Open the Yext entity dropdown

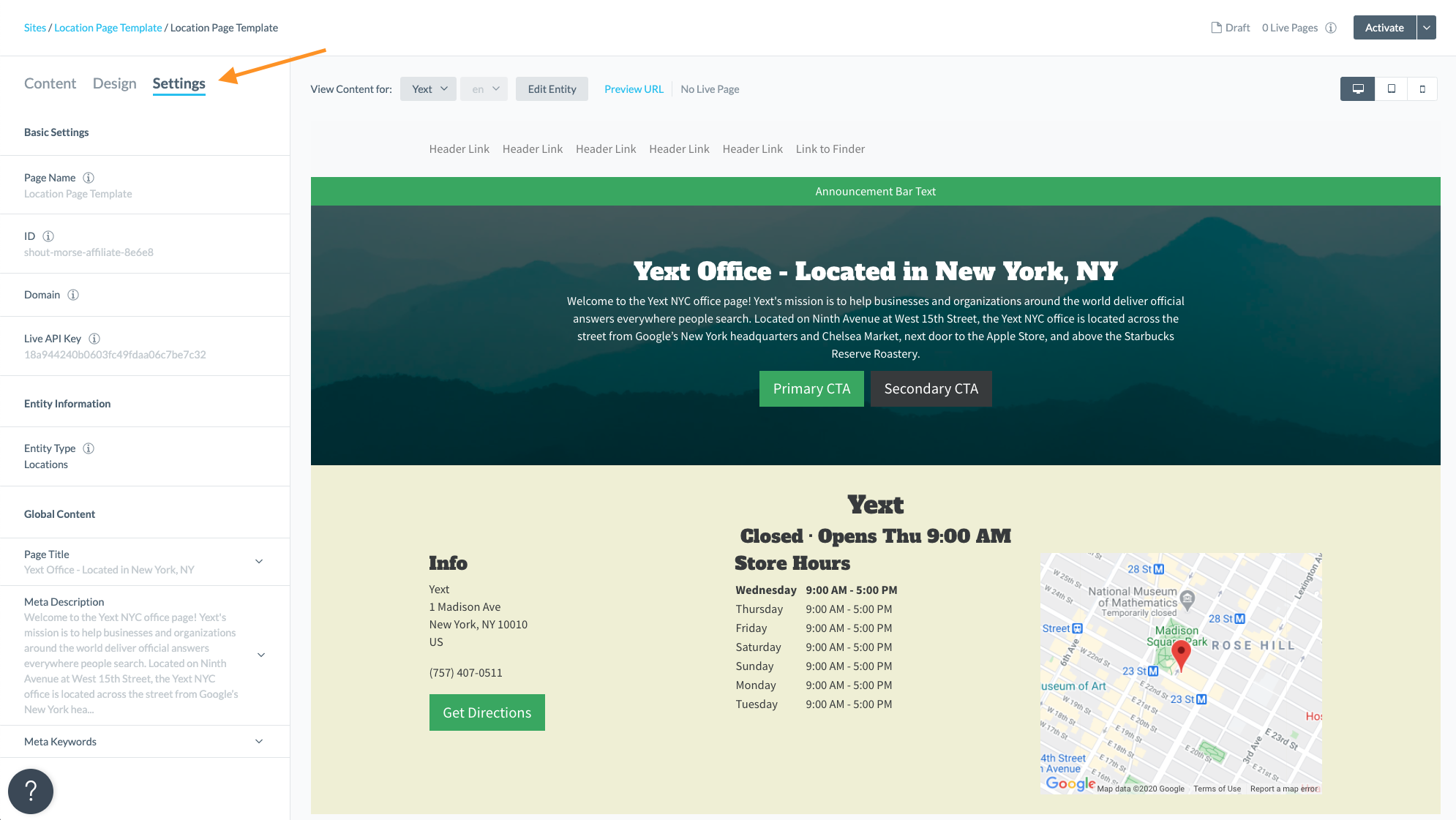[x=429, y=89]
